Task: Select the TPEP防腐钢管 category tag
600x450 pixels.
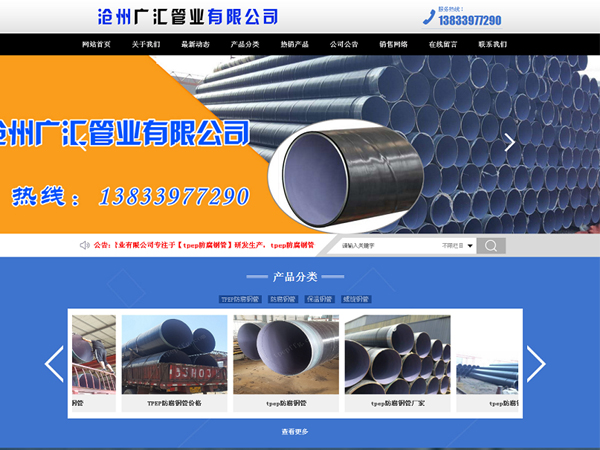Action: (x=240, y=299)
